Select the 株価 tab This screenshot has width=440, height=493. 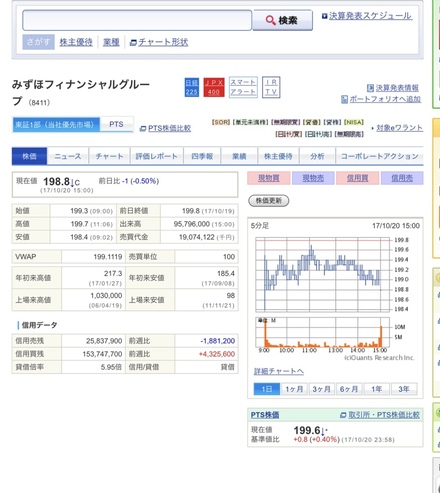click(29, 156)
